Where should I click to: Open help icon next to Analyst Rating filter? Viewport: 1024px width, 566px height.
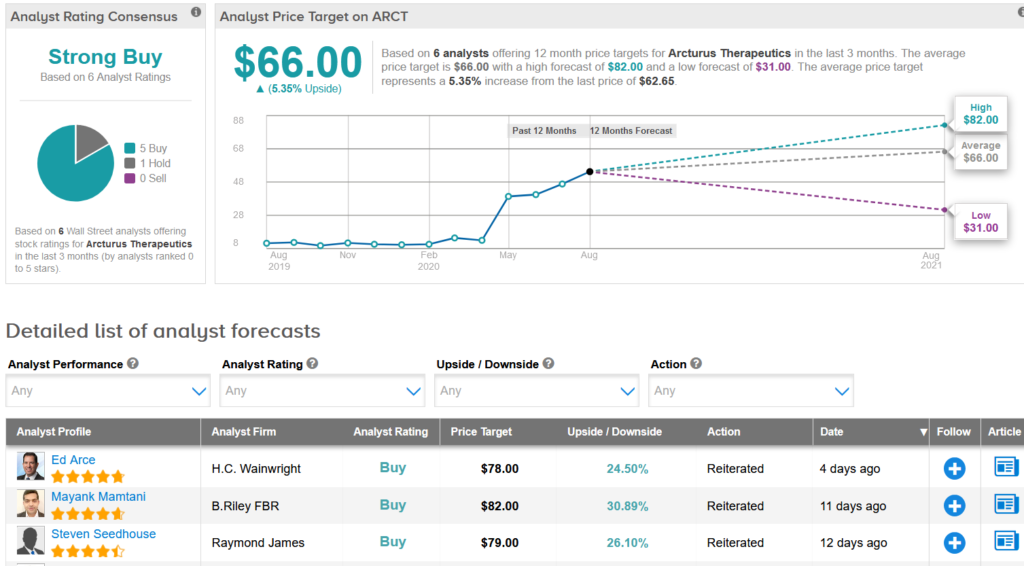[x=312, y=364]
